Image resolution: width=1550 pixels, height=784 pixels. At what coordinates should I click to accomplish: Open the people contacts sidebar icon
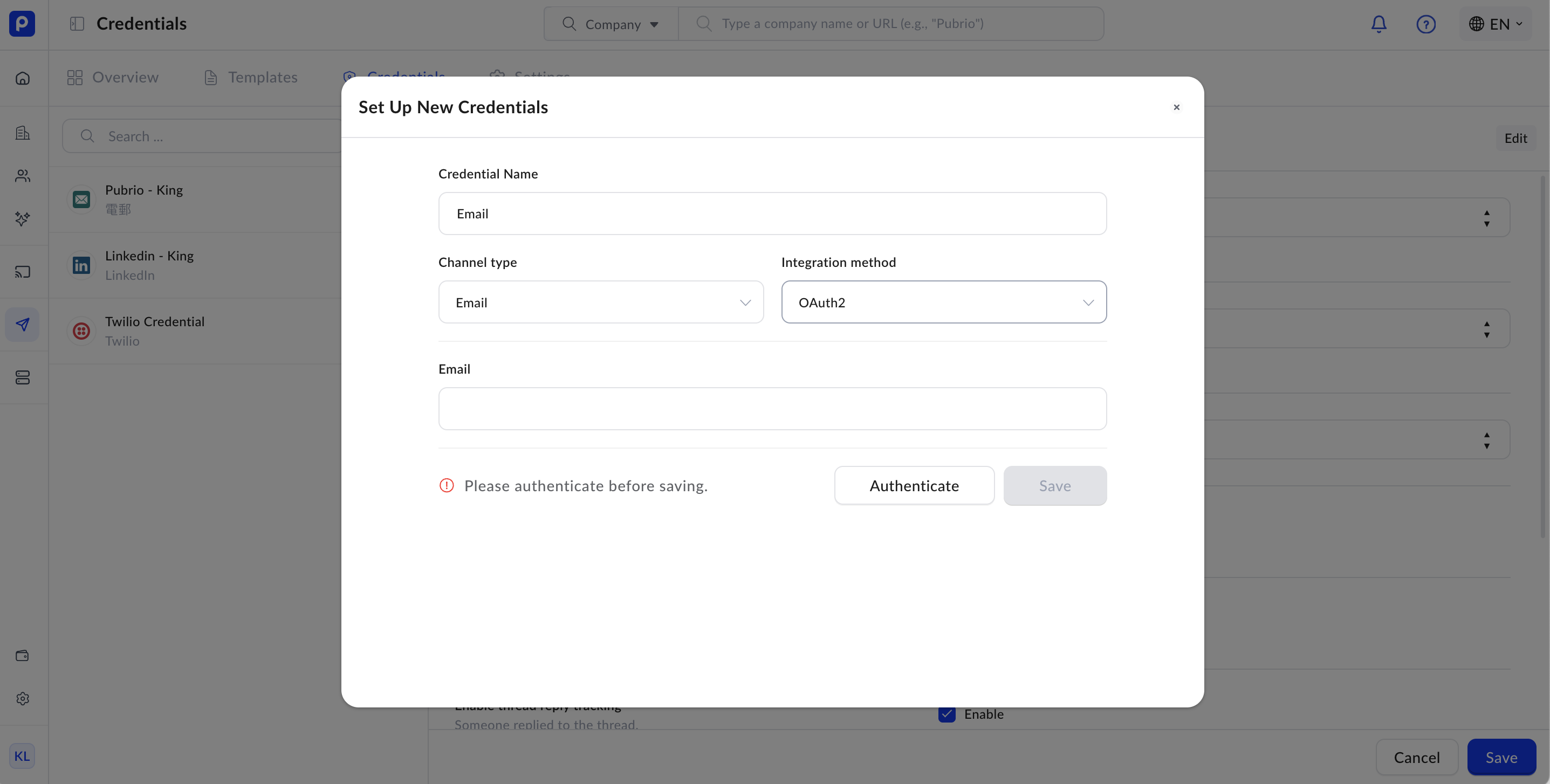23,176
